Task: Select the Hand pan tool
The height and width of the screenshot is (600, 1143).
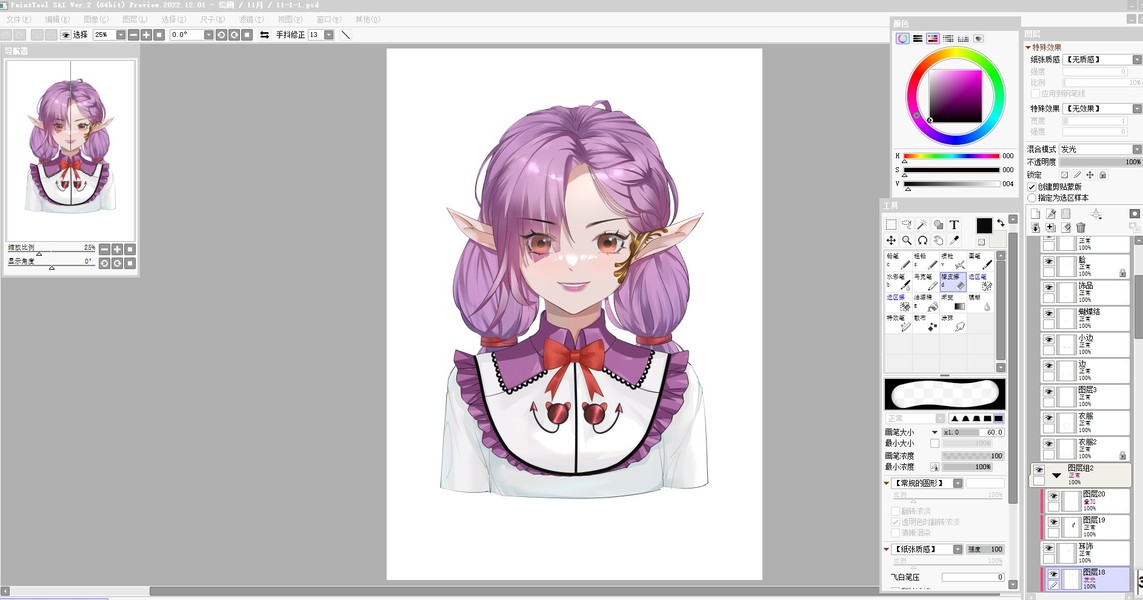Action: click(x=938, y=240)
